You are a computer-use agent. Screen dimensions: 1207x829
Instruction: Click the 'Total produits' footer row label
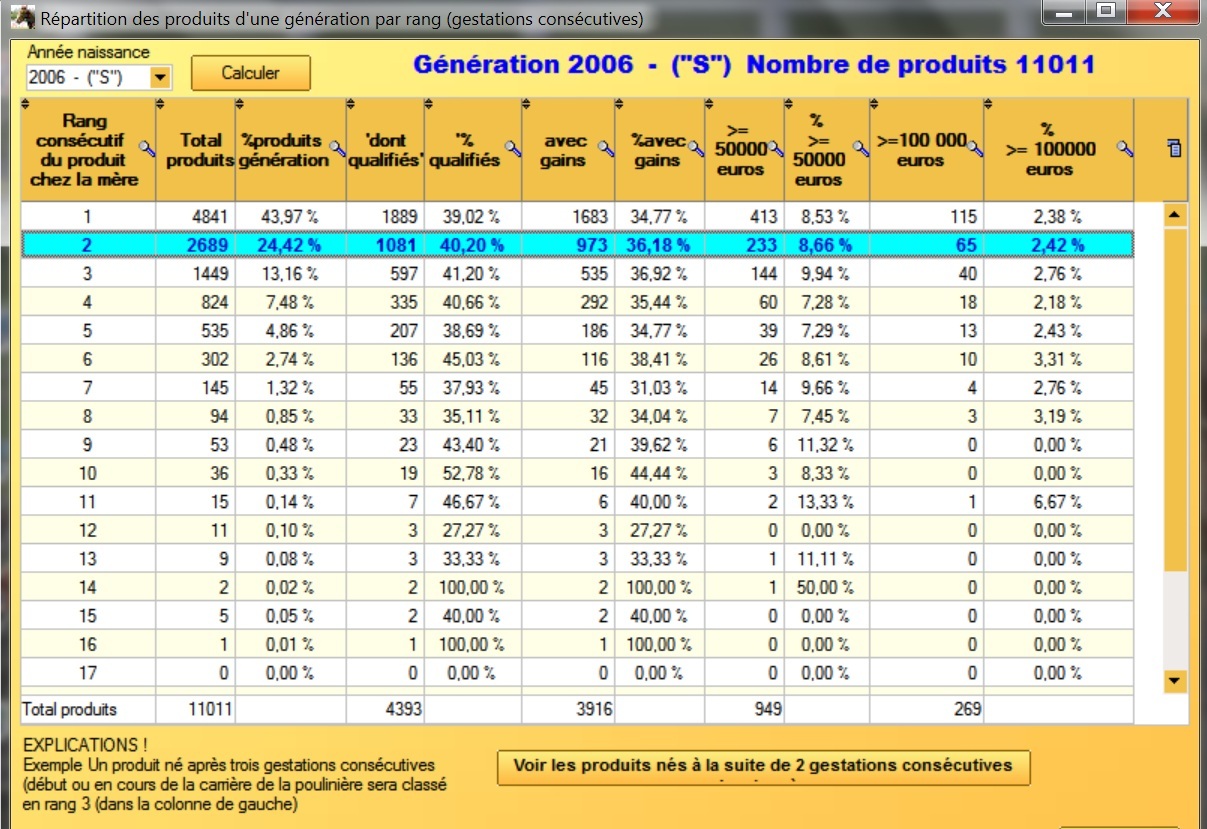click(x=70, y=710)
